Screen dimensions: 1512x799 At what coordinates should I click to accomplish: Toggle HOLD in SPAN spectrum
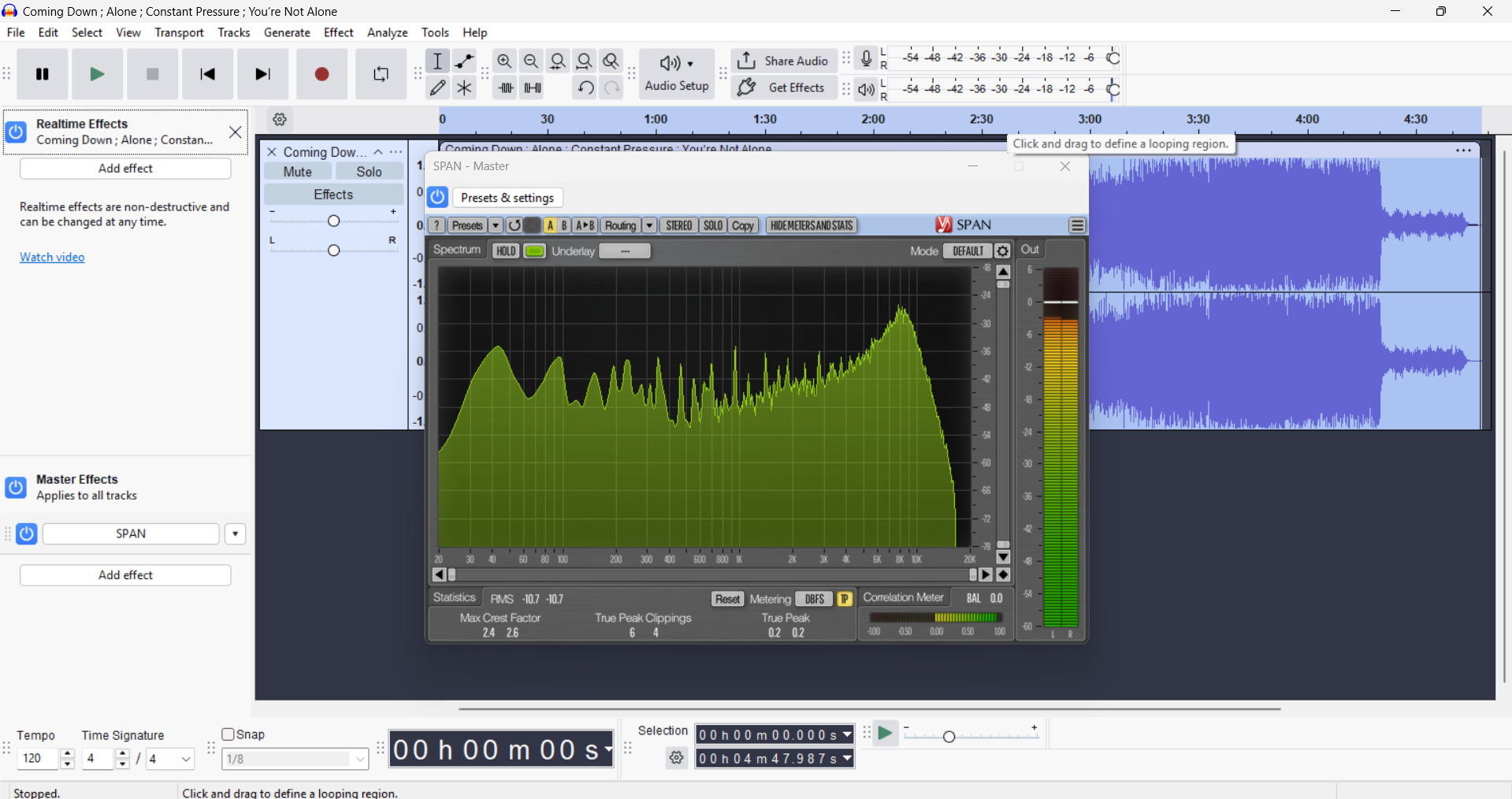pyautogui.click(x=505, y=251)
